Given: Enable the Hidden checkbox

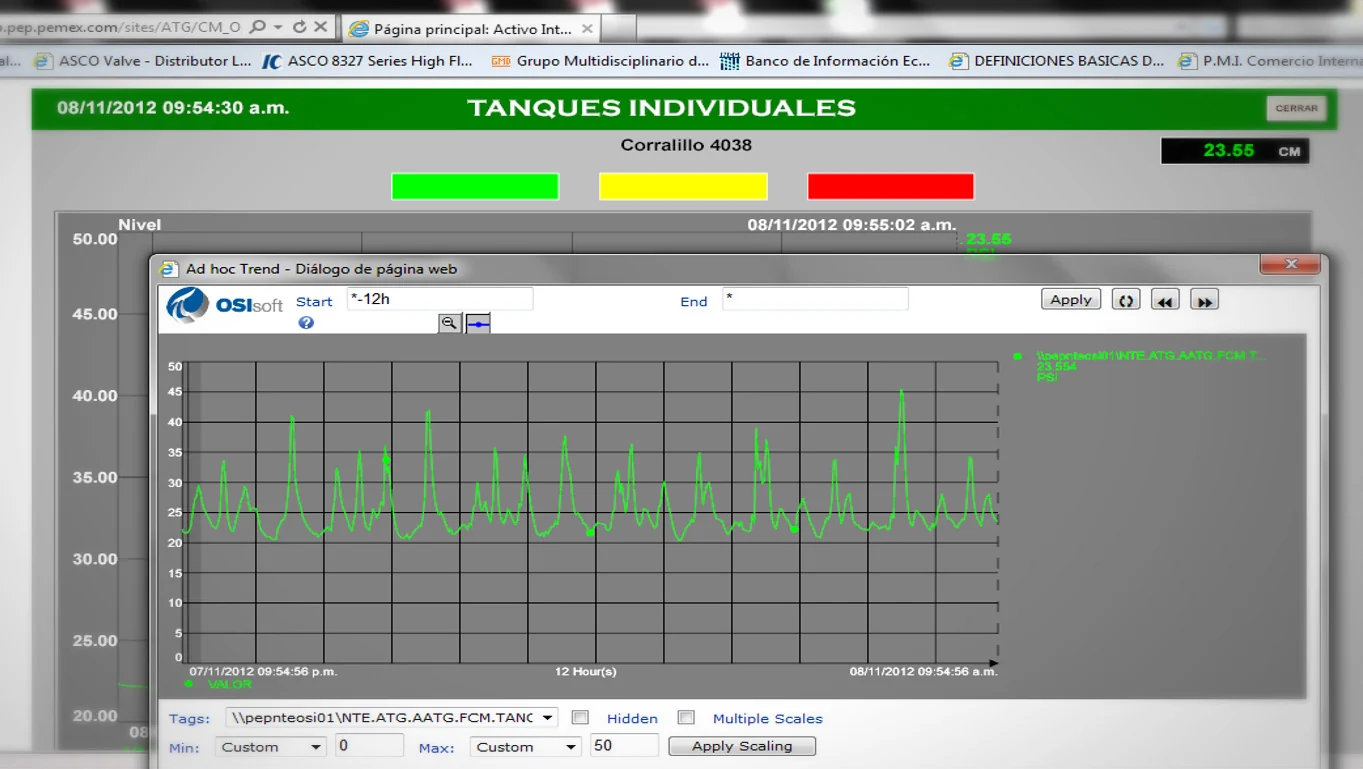Looking at the screenshot, I should click(x=580, y=717).
